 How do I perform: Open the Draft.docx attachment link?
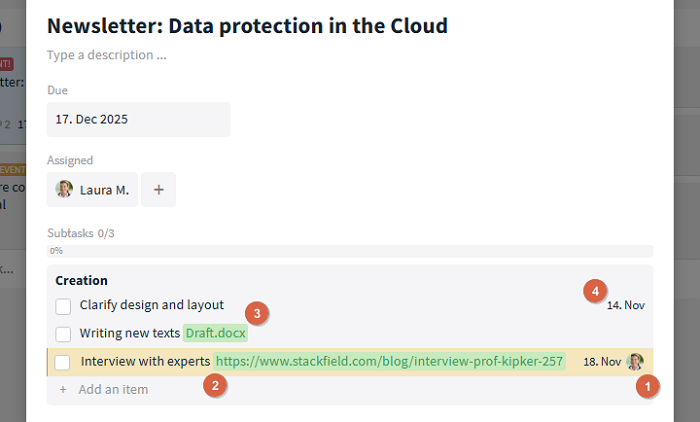[215, 333]
